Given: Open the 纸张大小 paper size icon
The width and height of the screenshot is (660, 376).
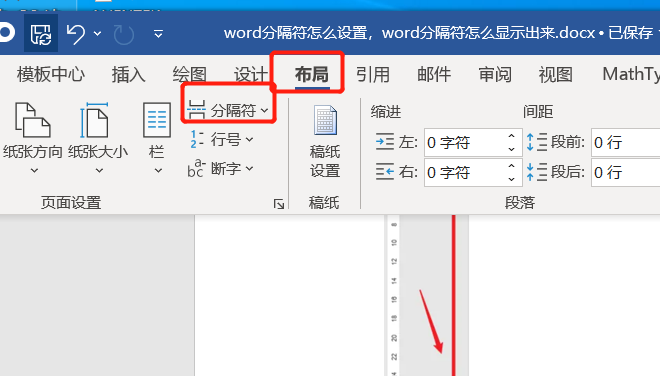Looking at the screenshot, I should tap(95, 120).
